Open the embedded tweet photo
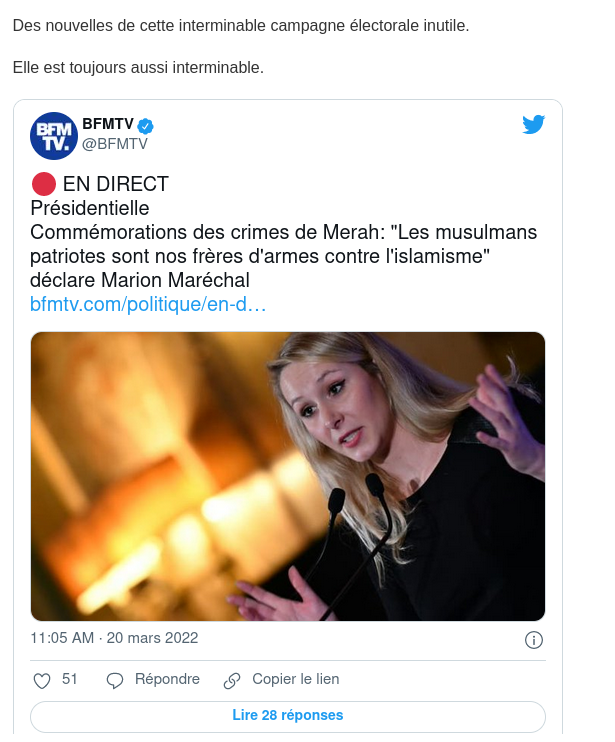Viewport: 615px width, 742px height. pyautogui.click(x=288, y=476)
